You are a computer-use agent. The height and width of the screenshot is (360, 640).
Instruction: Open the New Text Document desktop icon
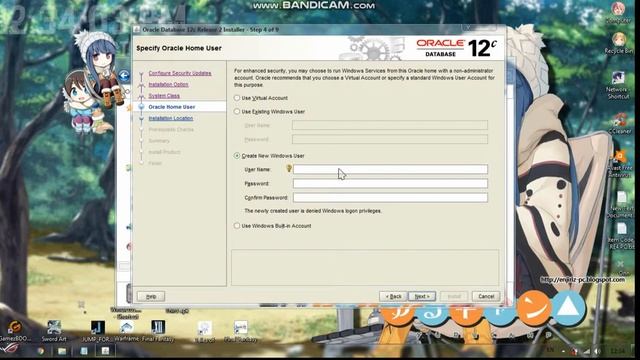click(621, 204)
